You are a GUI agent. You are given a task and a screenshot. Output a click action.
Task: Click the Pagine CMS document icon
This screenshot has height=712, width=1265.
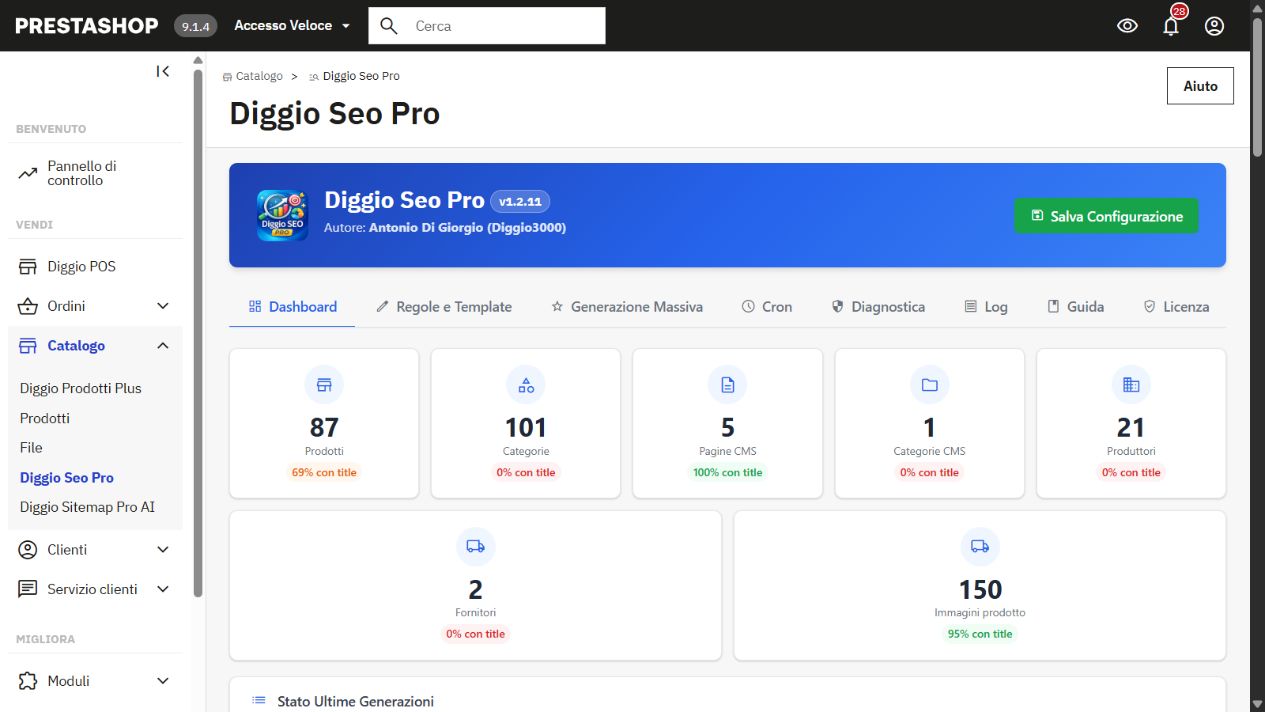pos(728,385)
